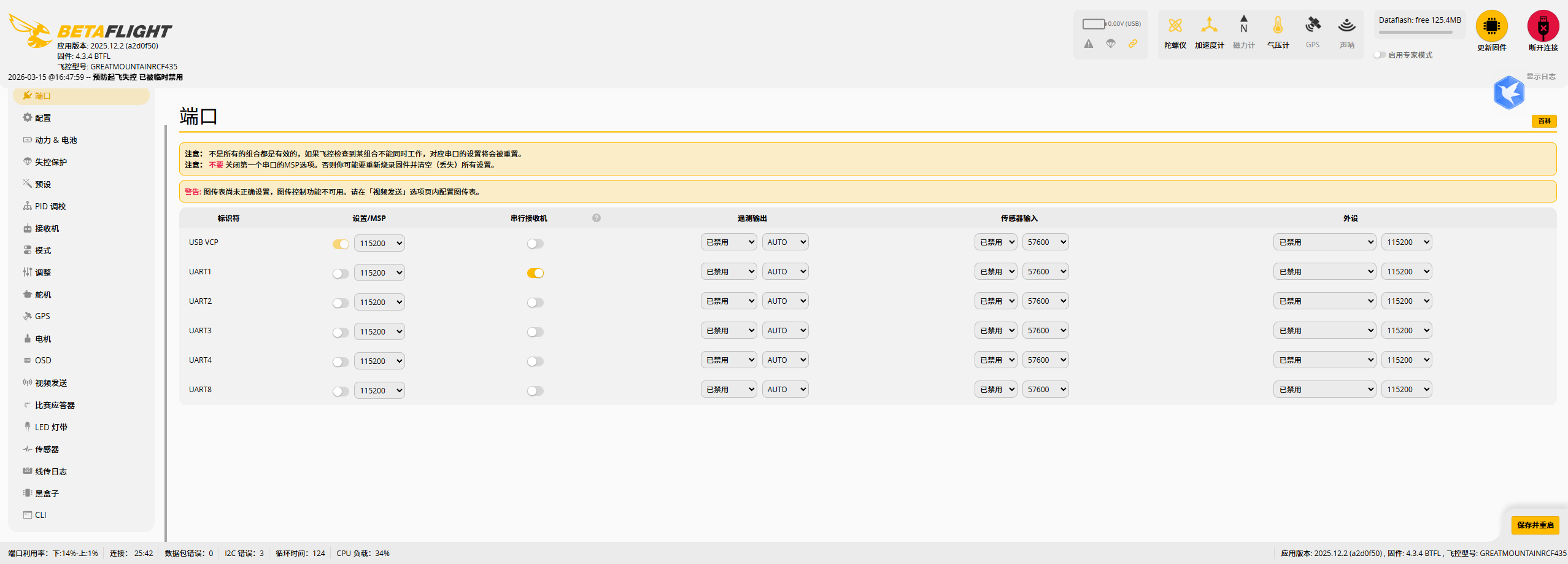Click the blue bird floating assistant icon
This screenshot has width=1568, height=564.
point(1508,93)
